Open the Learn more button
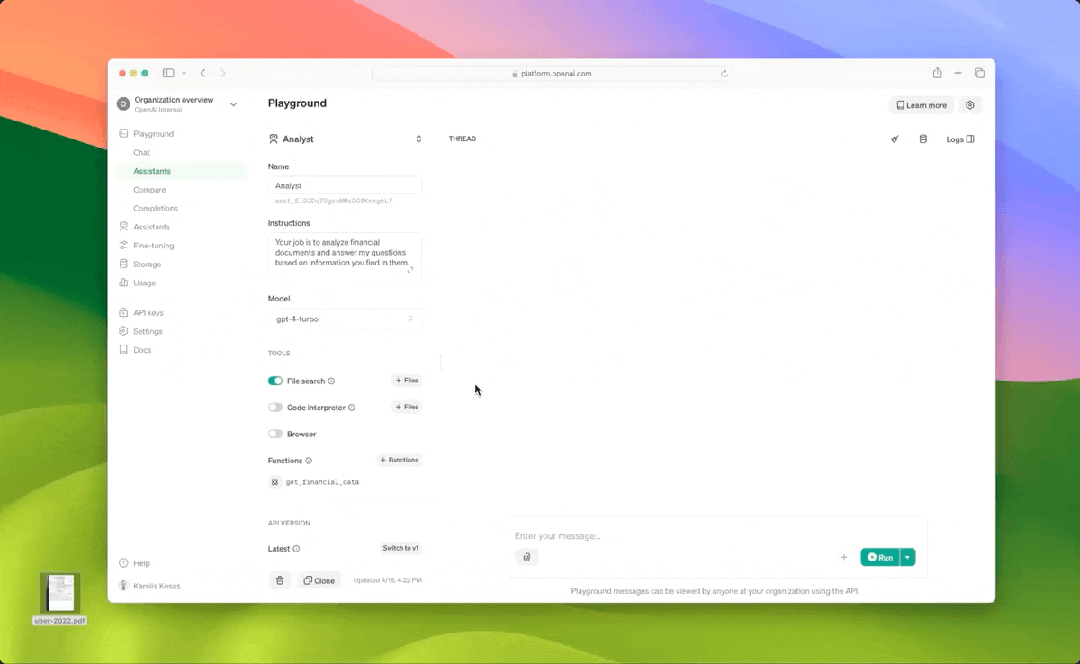The image size is (1080, 664). [x=922, y=105]
